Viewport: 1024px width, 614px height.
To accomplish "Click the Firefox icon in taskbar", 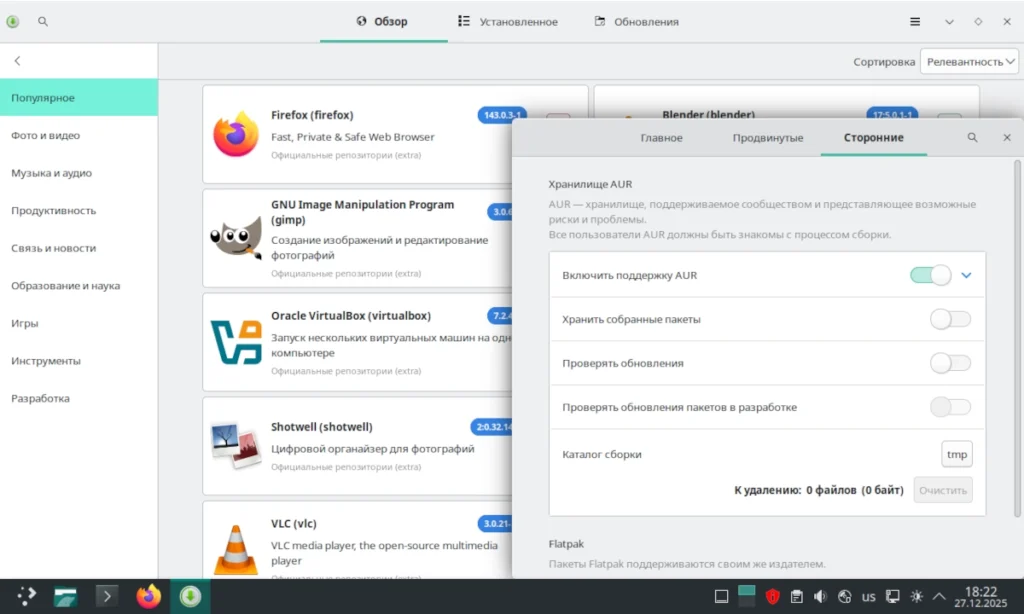I will (x=149, y=596).
